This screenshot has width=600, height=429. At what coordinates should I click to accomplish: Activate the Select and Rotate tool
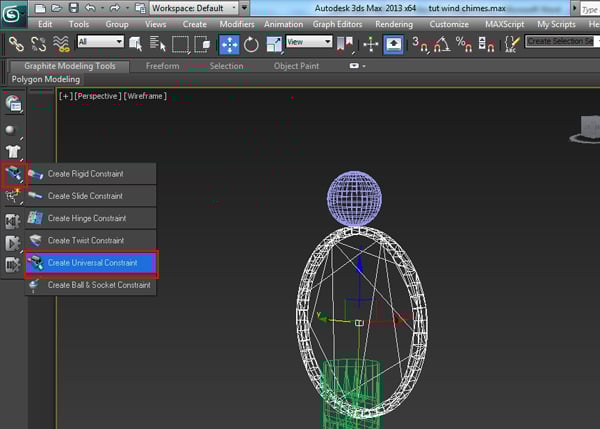[251, 44]
